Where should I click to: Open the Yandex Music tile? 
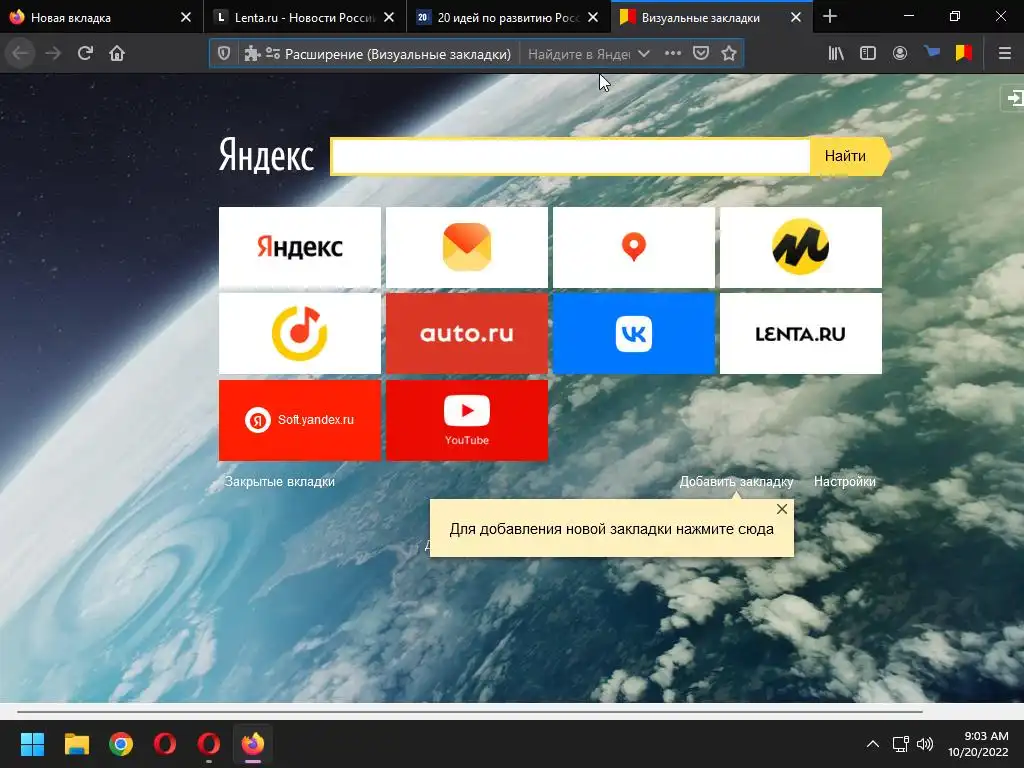point(300,334)
